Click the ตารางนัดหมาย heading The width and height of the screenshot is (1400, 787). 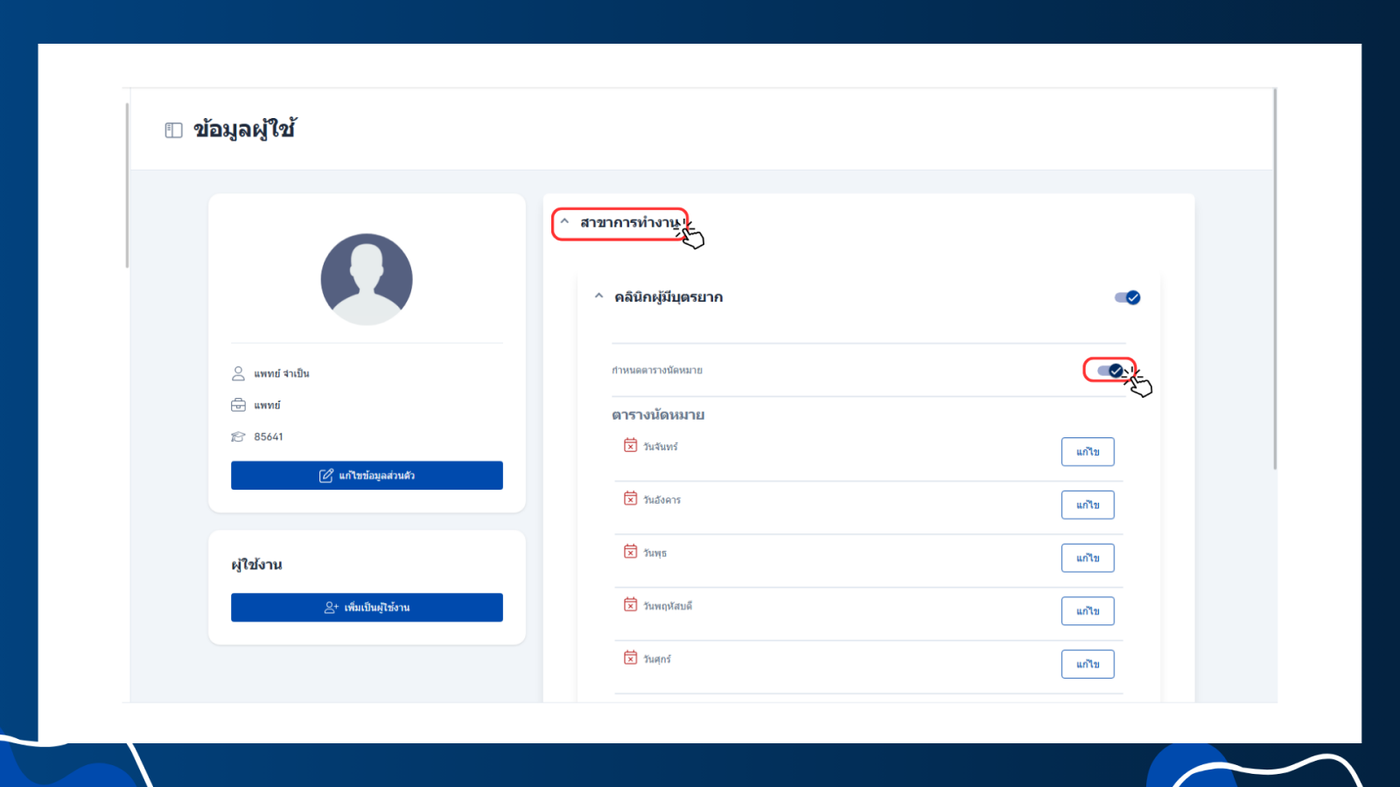pos(658,415)
